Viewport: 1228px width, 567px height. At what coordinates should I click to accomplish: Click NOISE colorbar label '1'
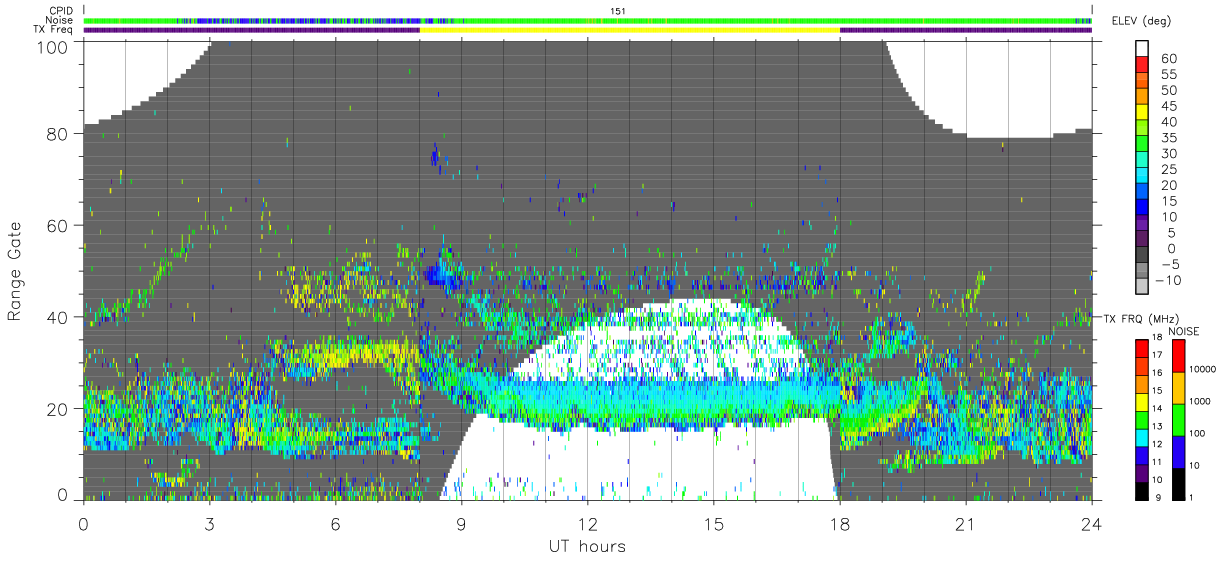[x=1189, y=497]
